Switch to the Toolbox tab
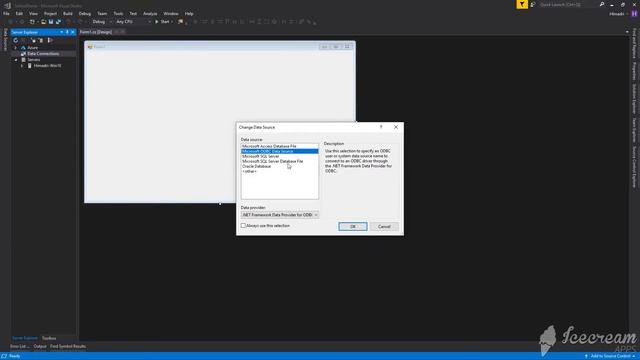Viewport: 640px width, 360px height. (49, 338)
